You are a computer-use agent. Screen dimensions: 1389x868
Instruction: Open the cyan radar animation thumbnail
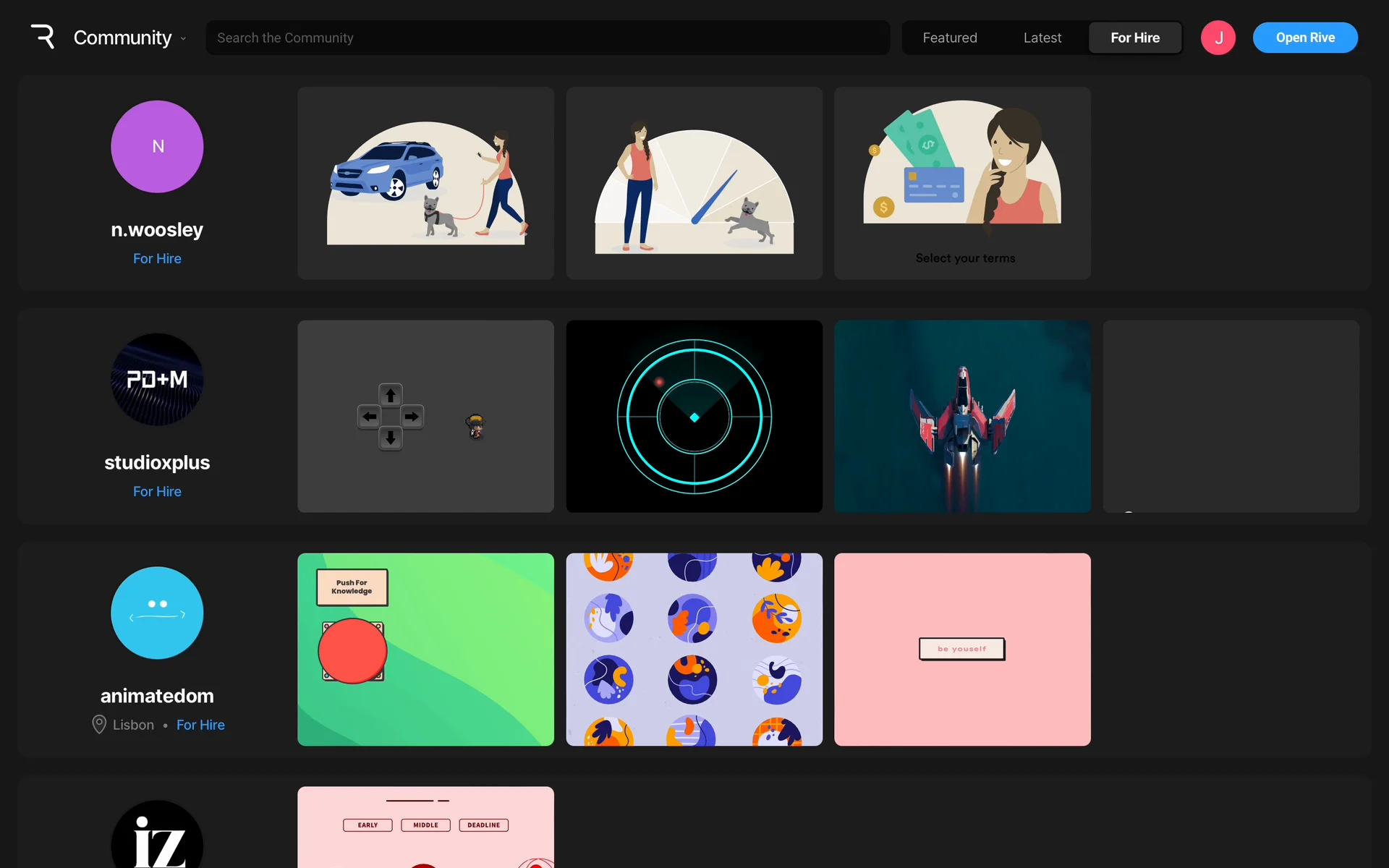pos(694,417)
